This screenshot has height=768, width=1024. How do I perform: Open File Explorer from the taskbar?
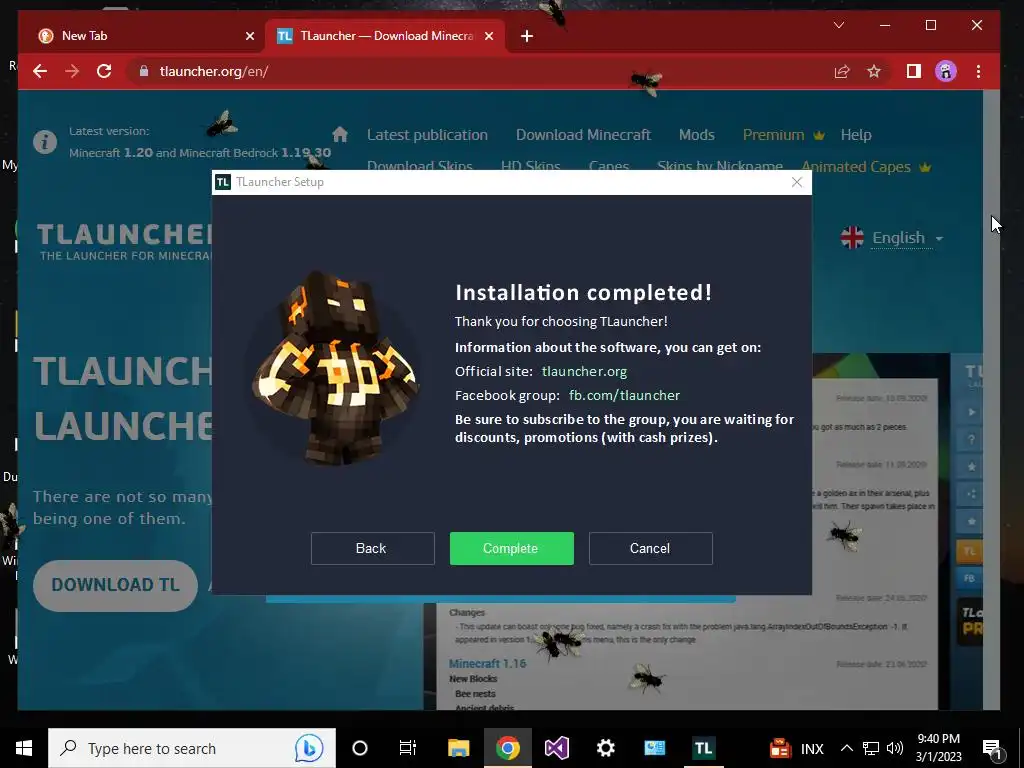458,748
